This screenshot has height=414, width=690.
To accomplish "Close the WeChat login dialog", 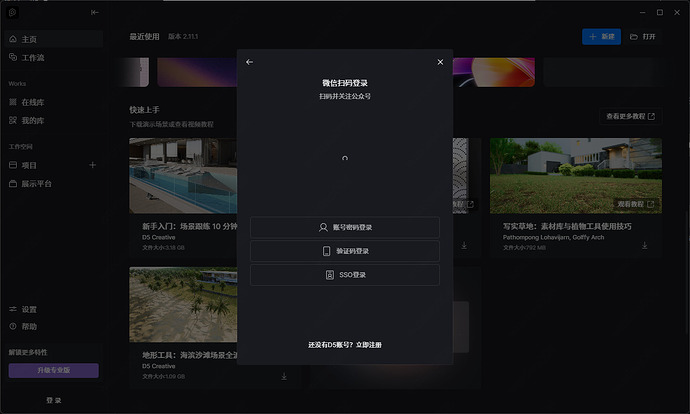I will (x=440, y=62).
